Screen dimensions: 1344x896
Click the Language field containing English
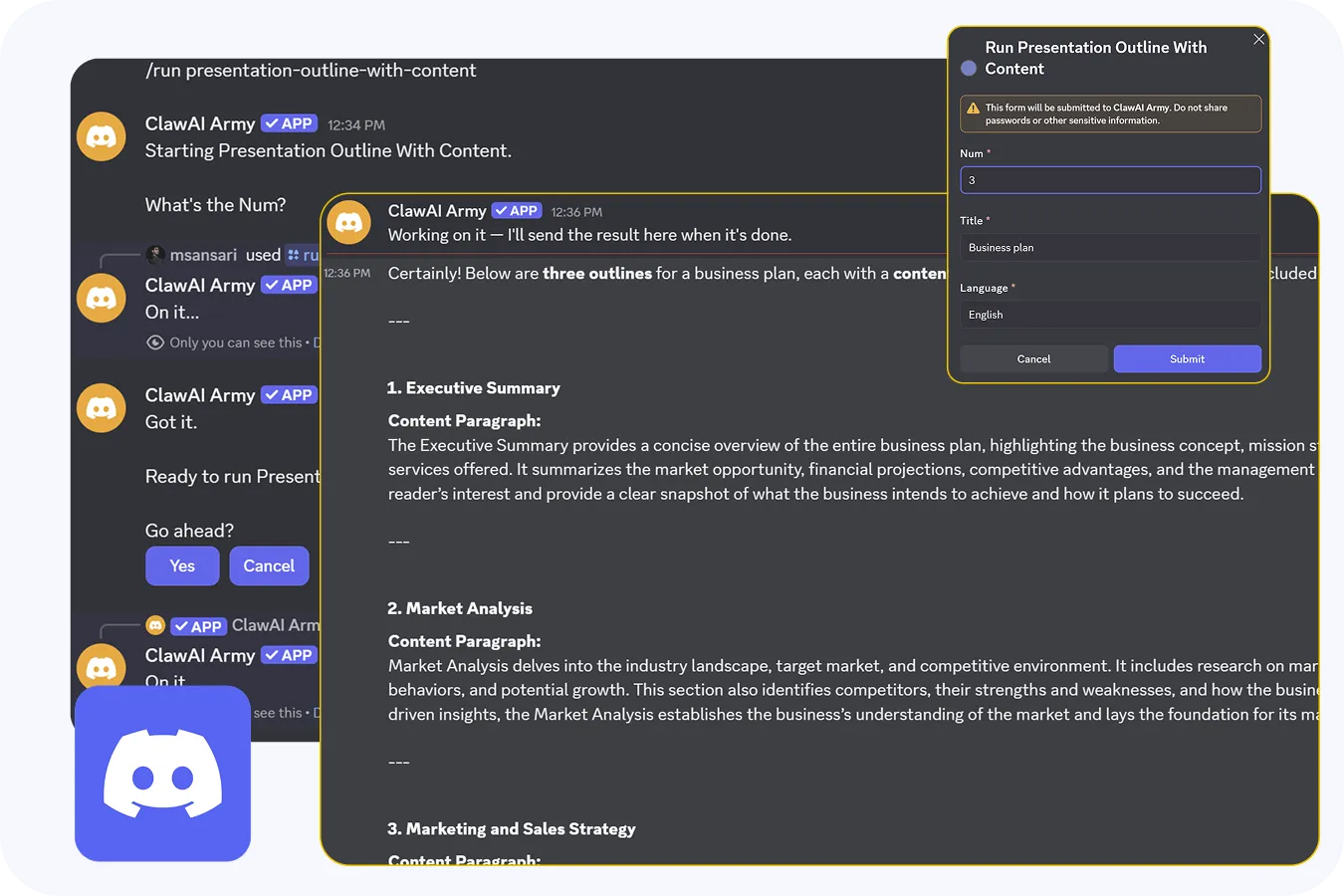(1110, 315)
